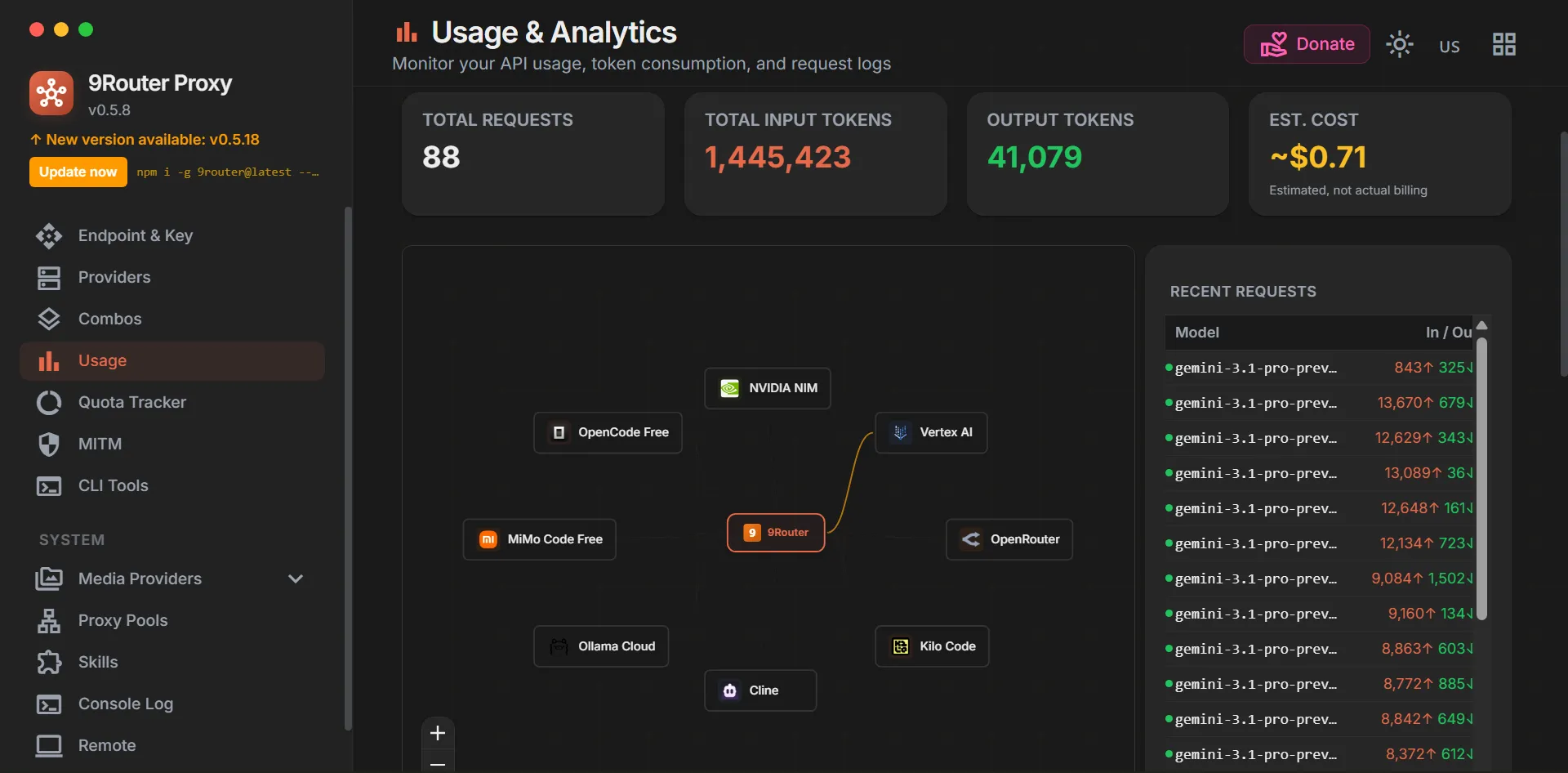Click the MiMo Code Free node icon
1568x773 pixels.
tap(488, 539)
